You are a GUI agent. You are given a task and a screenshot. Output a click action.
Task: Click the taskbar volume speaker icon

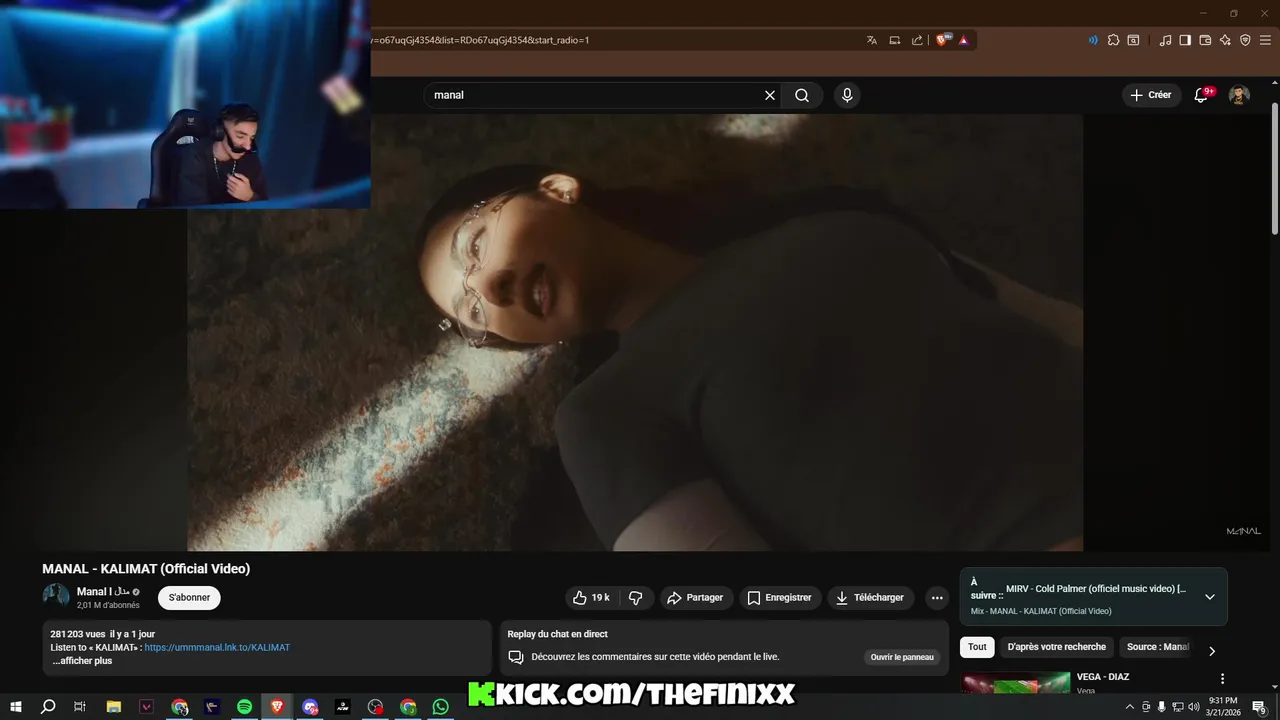click(x=1193, y=707)
